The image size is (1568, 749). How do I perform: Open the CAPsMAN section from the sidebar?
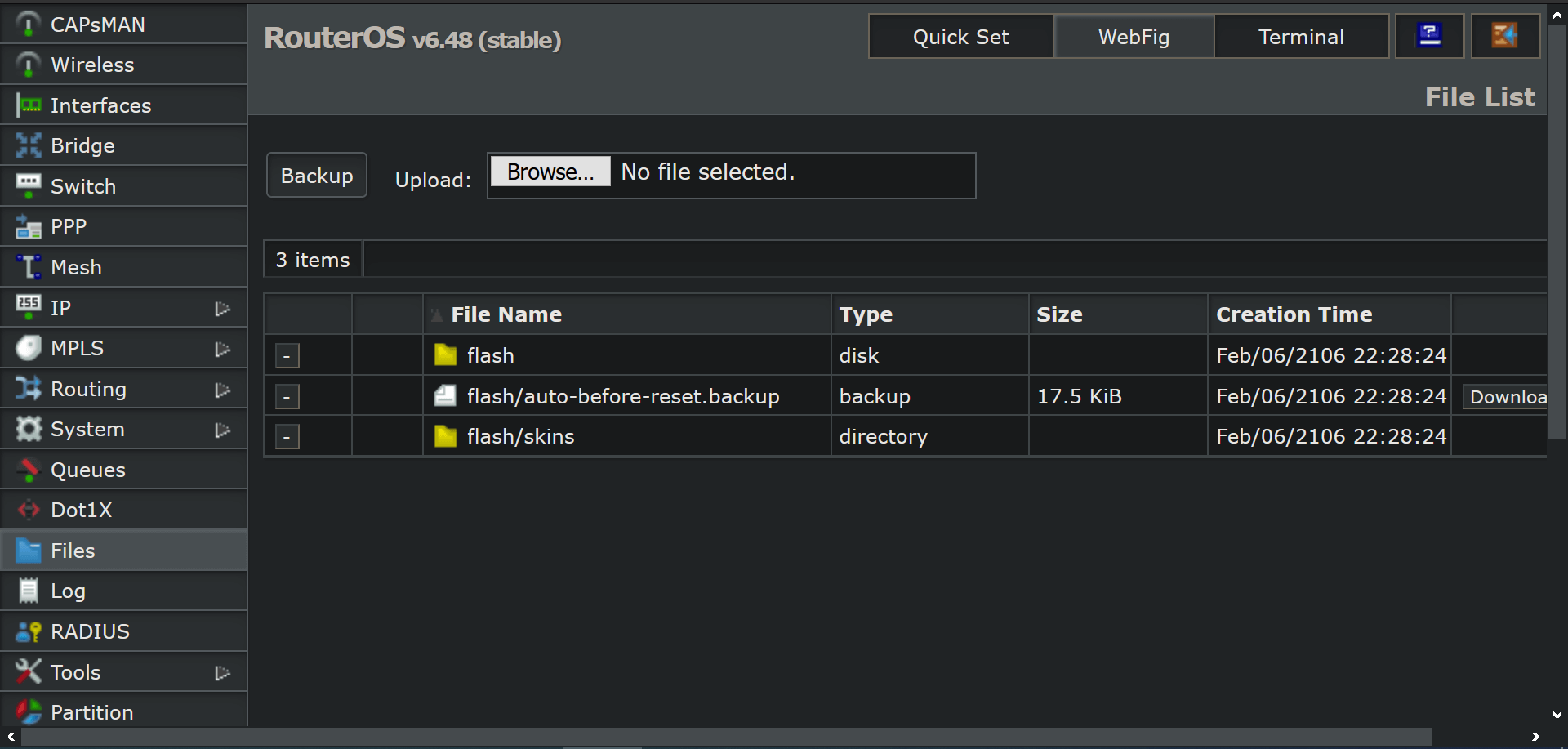point(27,24)
